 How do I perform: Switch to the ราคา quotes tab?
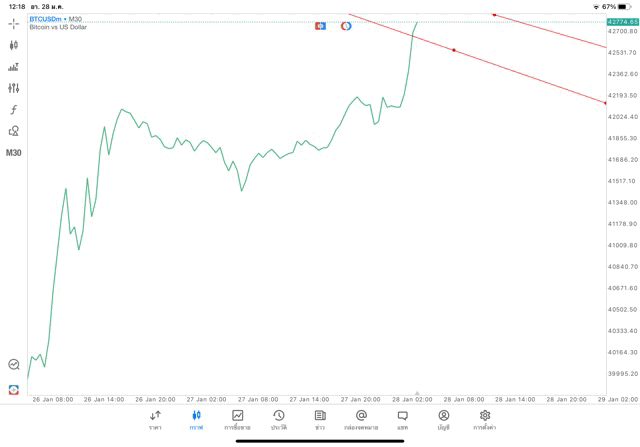point(155,419)
